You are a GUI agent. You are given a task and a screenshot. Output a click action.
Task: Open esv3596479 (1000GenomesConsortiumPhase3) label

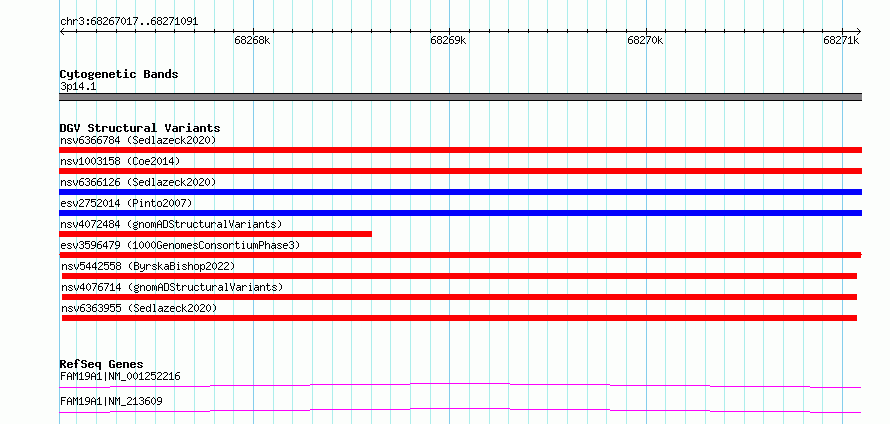(180, 245)
